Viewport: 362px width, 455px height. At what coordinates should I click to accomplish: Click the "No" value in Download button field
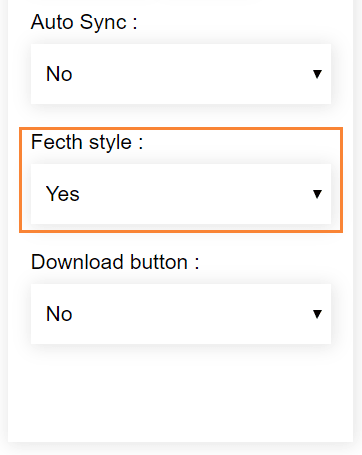click(59, 314)
